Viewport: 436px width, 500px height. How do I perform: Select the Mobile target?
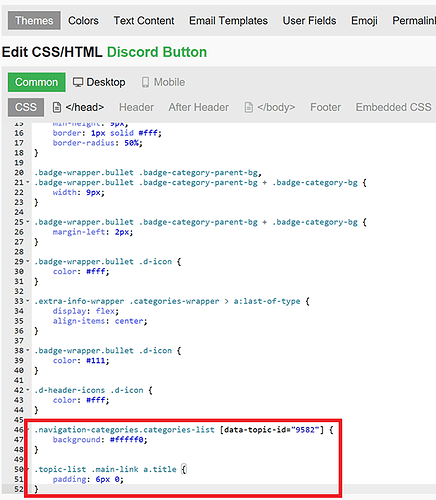pyautogui.click(x=163, y=82)
